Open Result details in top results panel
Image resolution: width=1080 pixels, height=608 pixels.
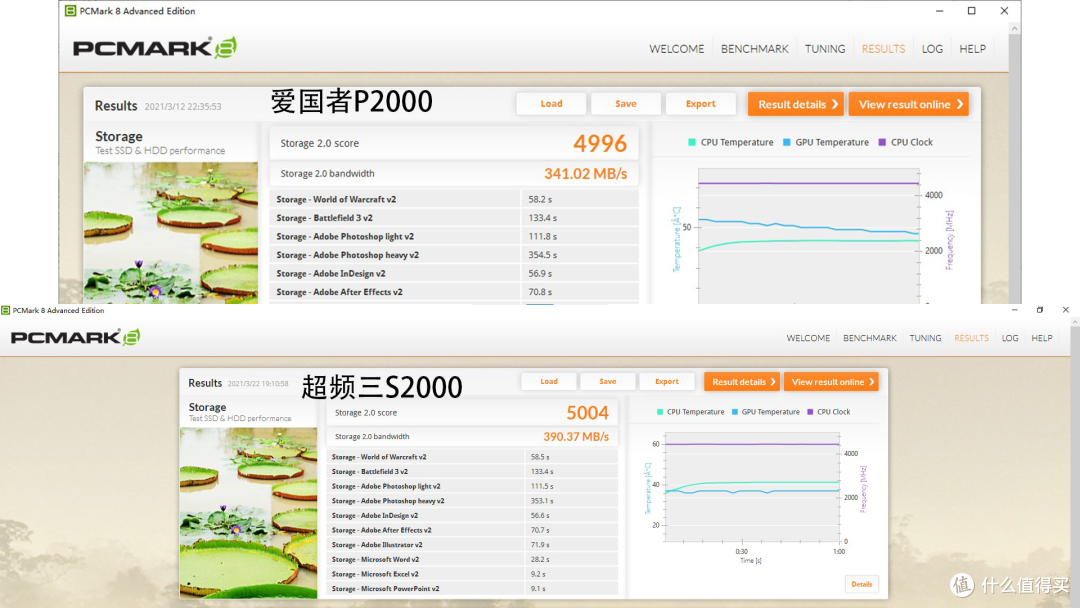796,104
